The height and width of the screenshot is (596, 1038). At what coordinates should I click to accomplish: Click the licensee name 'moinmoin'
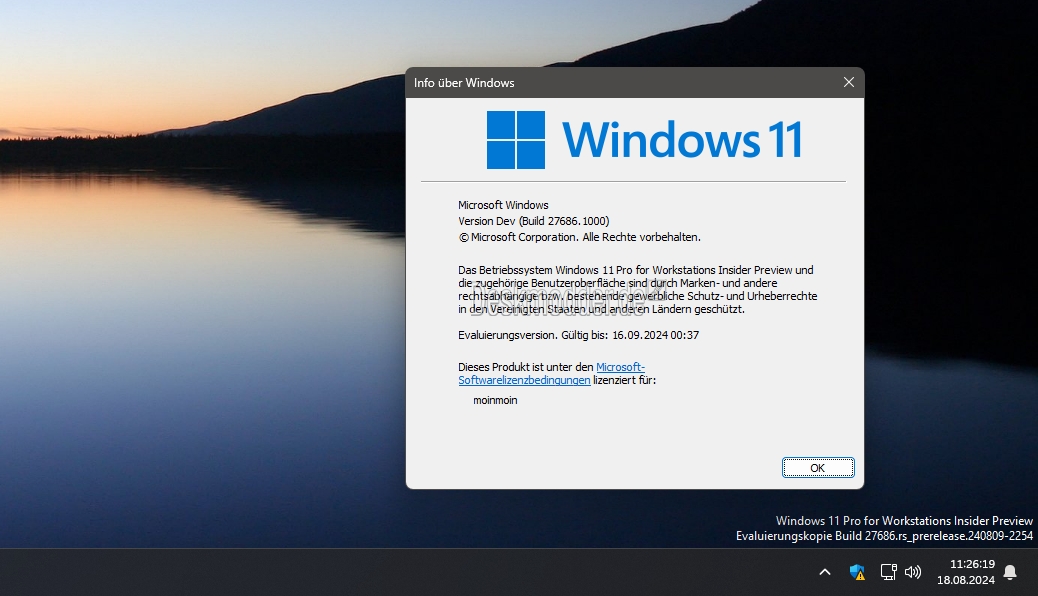click(495, 400)
